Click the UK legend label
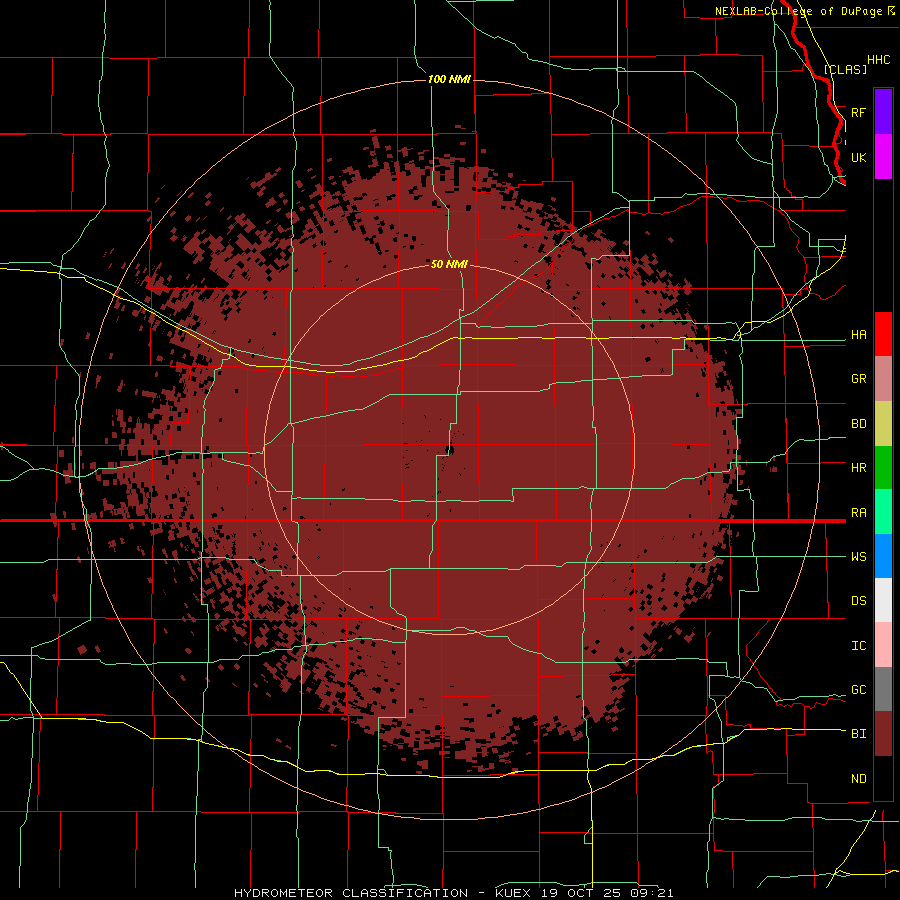 pos(859,158)
